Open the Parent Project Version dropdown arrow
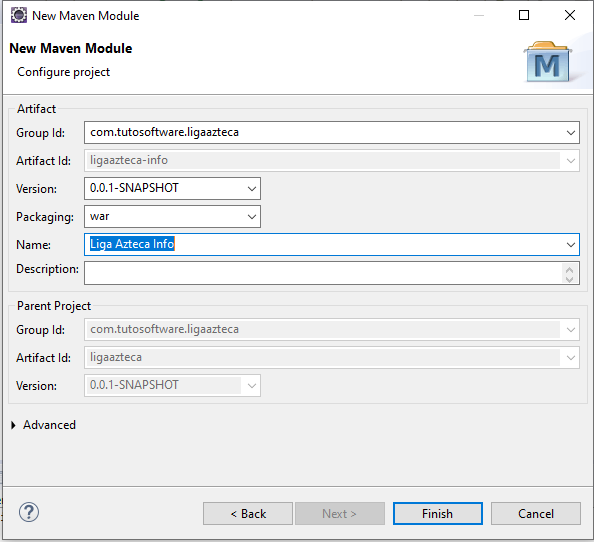The image size is (594, 542). (x=252, y=386)
